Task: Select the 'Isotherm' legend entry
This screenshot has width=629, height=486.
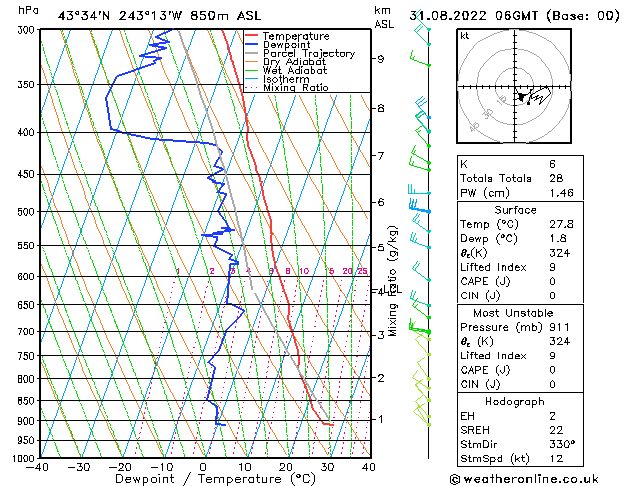Action: tap(286, 79)
